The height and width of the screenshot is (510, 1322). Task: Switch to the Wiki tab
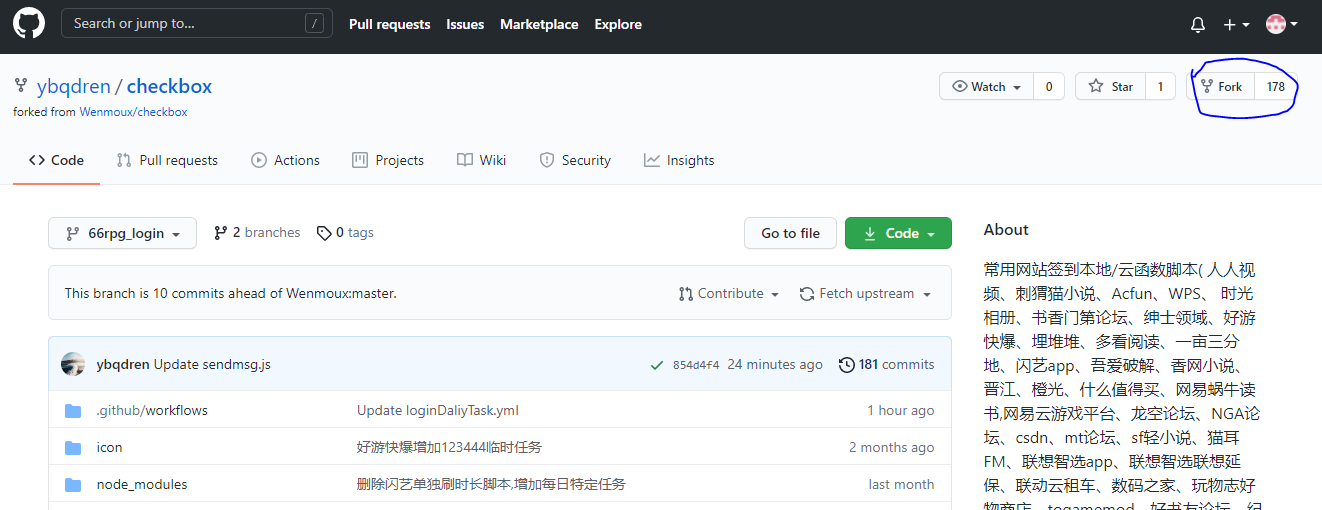tap(481, 160)
